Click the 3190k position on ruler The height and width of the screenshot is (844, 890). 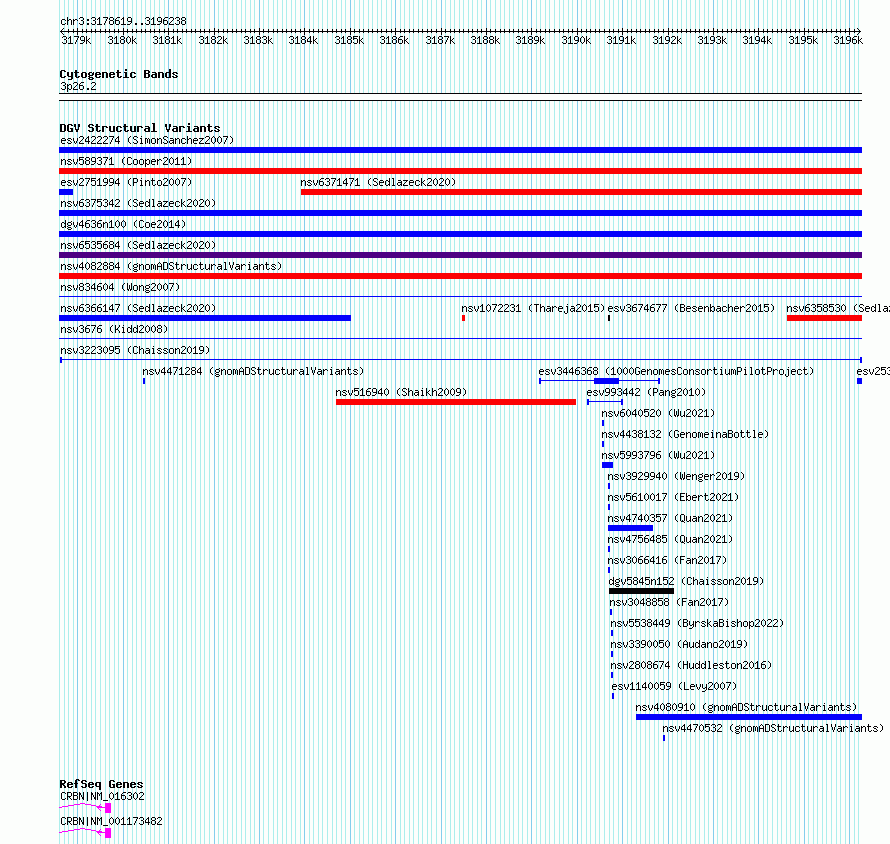tap(576, 40)
